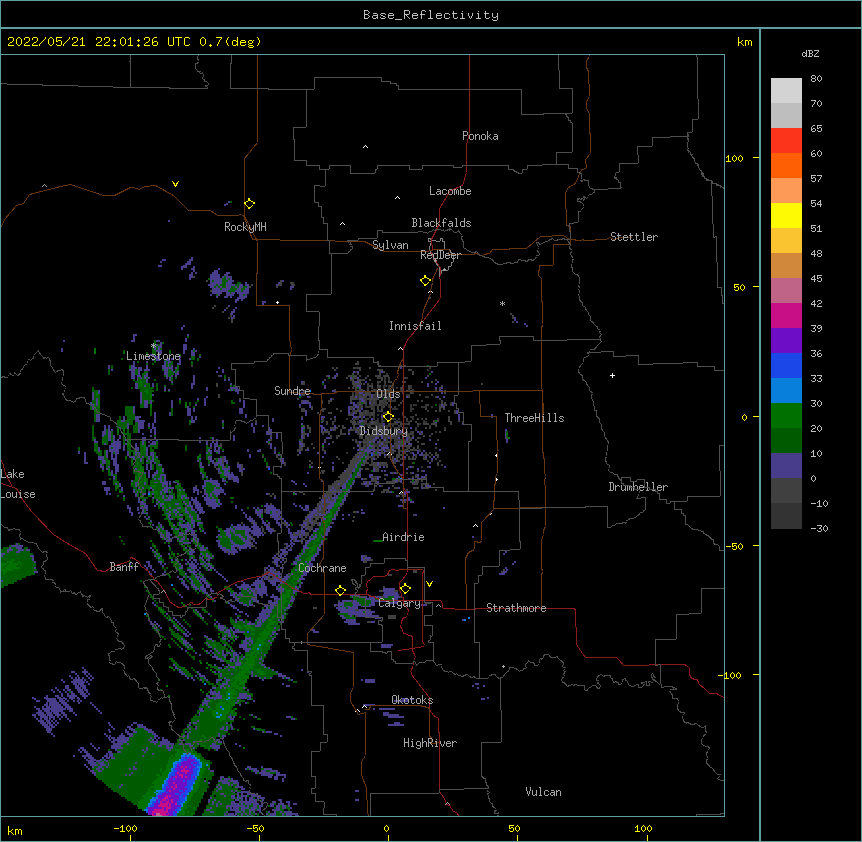Image resolution: width=862 pixels, height=842 pixels.
Task: Click the 50 tick label on horizontal axis
Action: [514, 828]
